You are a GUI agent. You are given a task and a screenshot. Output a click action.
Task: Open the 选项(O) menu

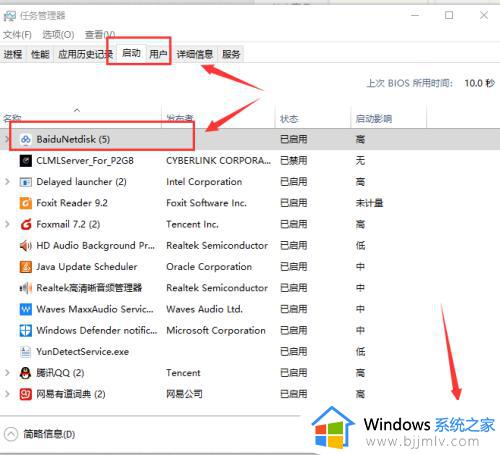pos(58,35)
